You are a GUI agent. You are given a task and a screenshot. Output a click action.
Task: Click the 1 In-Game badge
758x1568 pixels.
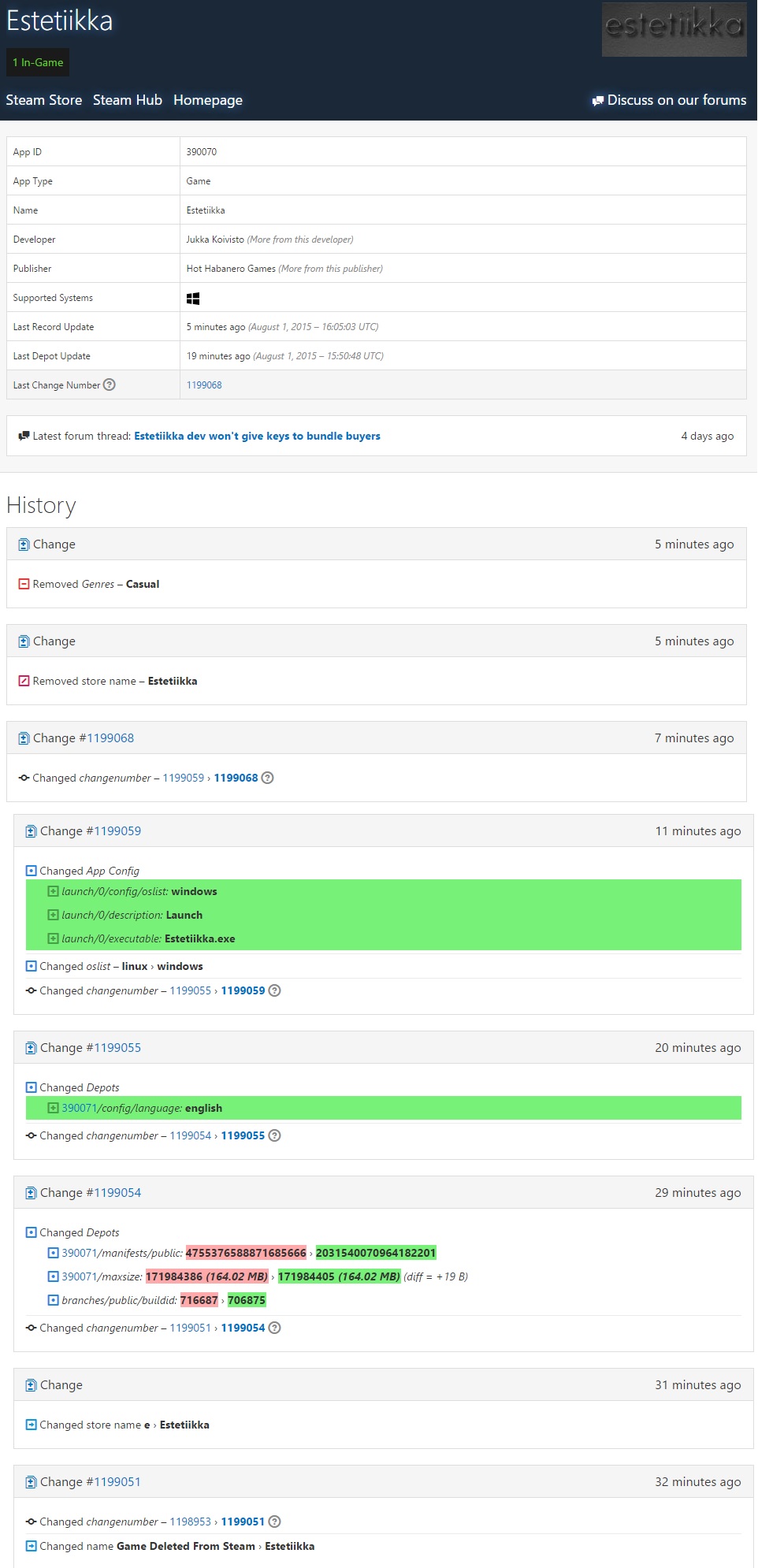(38, 62)
